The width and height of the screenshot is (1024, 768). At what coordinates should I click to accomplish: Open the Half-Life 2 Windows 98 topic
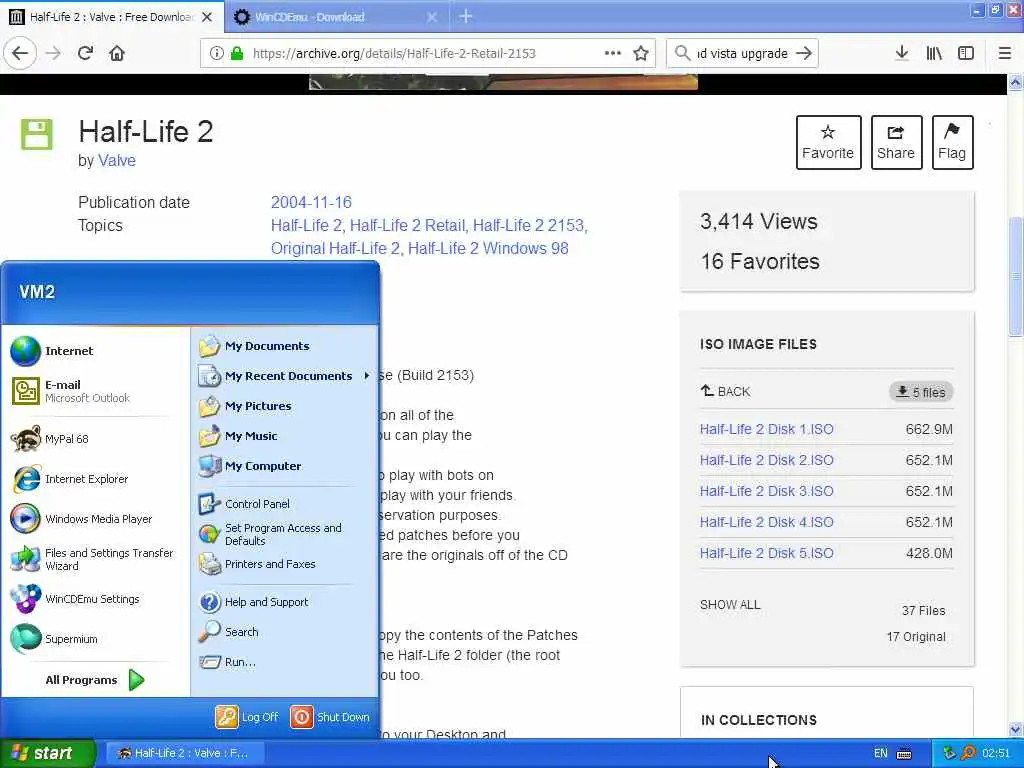(488, 248)
